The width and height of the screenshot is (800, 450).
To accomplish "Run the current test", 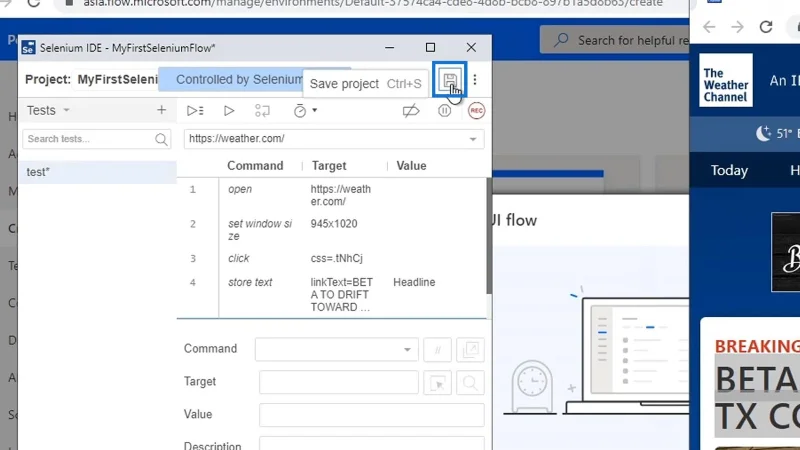I will coord(229,111).
